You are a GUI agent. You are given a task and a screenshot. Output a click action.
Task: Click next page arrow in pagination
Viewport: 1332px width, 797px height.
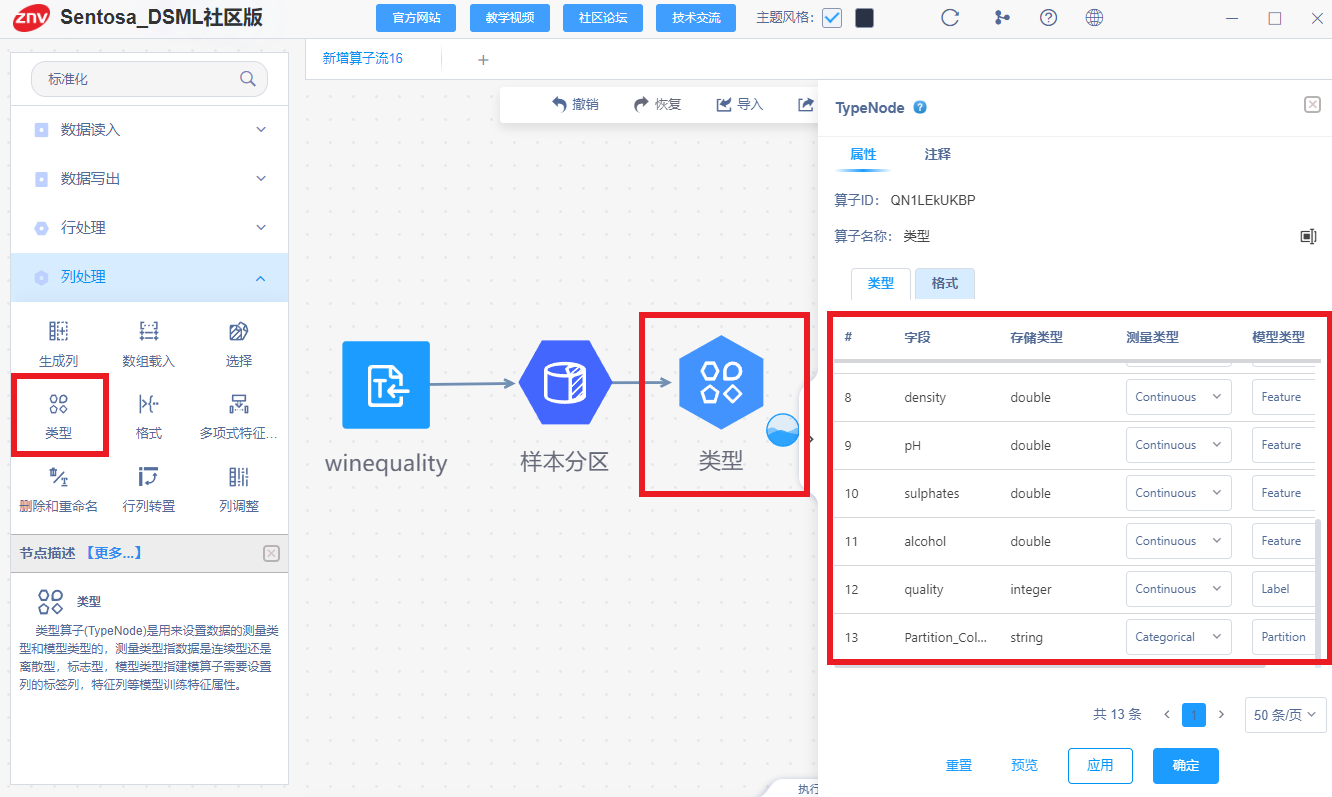pyautogui.click(x=1221, y=715)
